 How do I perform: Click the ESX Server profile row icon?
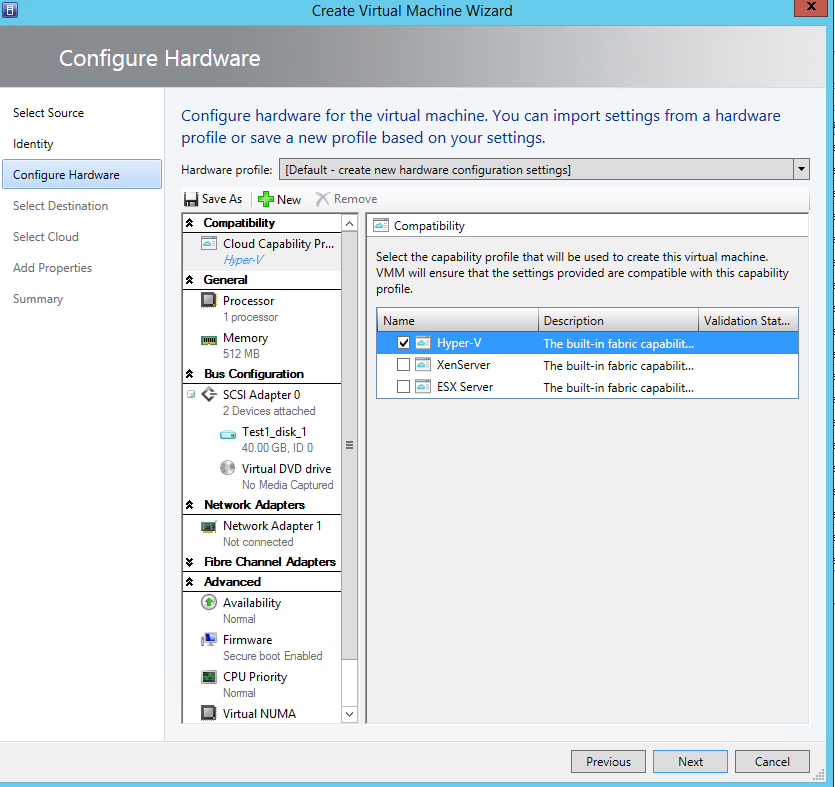point(423,387)
